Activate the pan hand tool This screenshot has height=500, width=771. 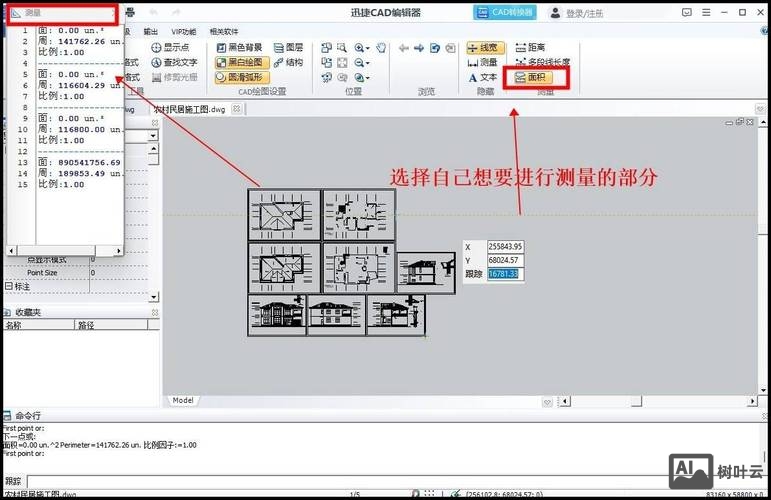[x=381, y=48]
